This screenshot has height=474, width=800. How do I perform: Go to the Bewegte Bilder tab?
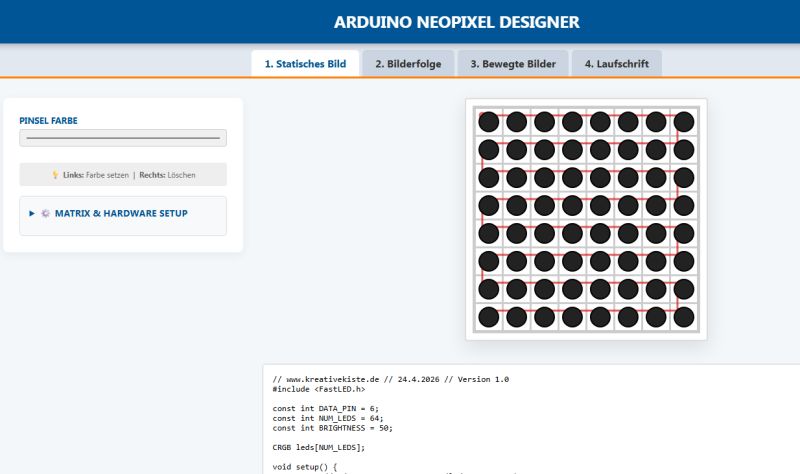pyautogui.click(x=513, y=64)
